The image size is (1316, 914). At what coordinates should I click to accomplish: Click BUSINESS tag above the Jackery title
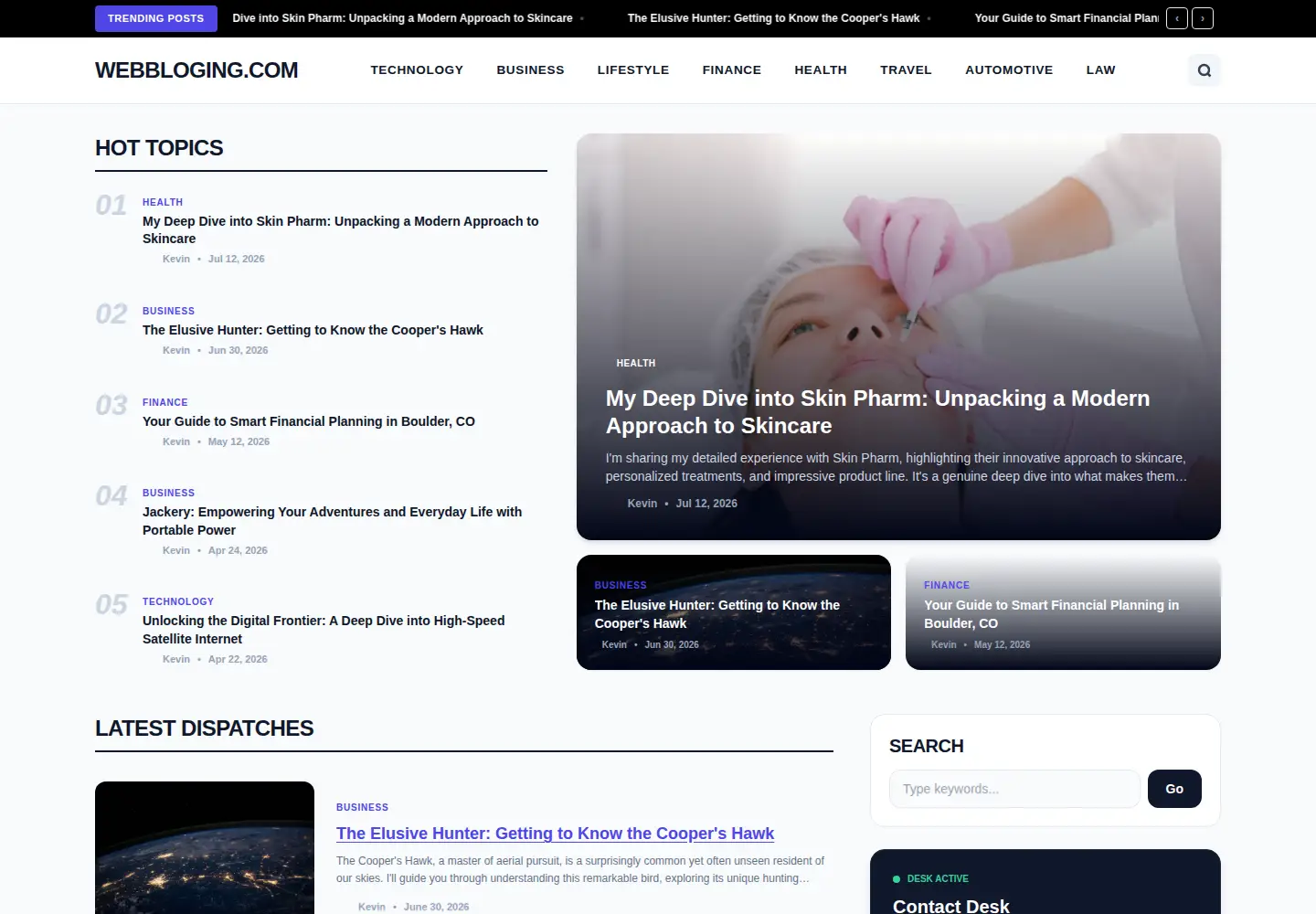click(x=168, y=493)
